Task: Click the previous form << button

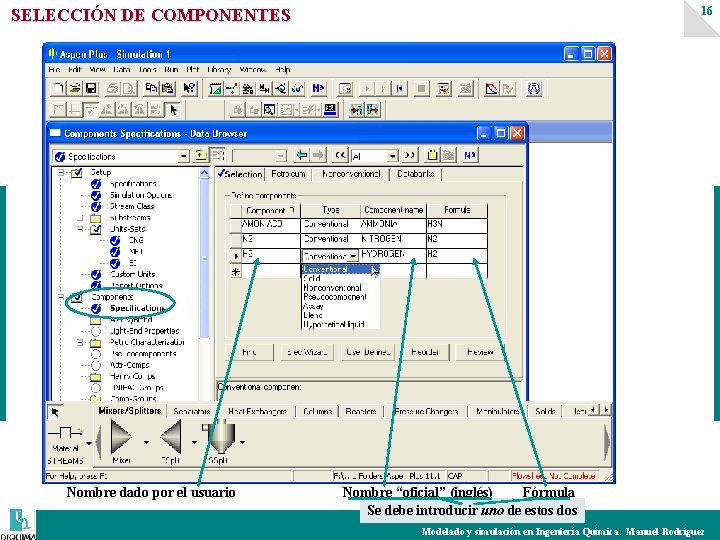Action: (x=340, y=155)
